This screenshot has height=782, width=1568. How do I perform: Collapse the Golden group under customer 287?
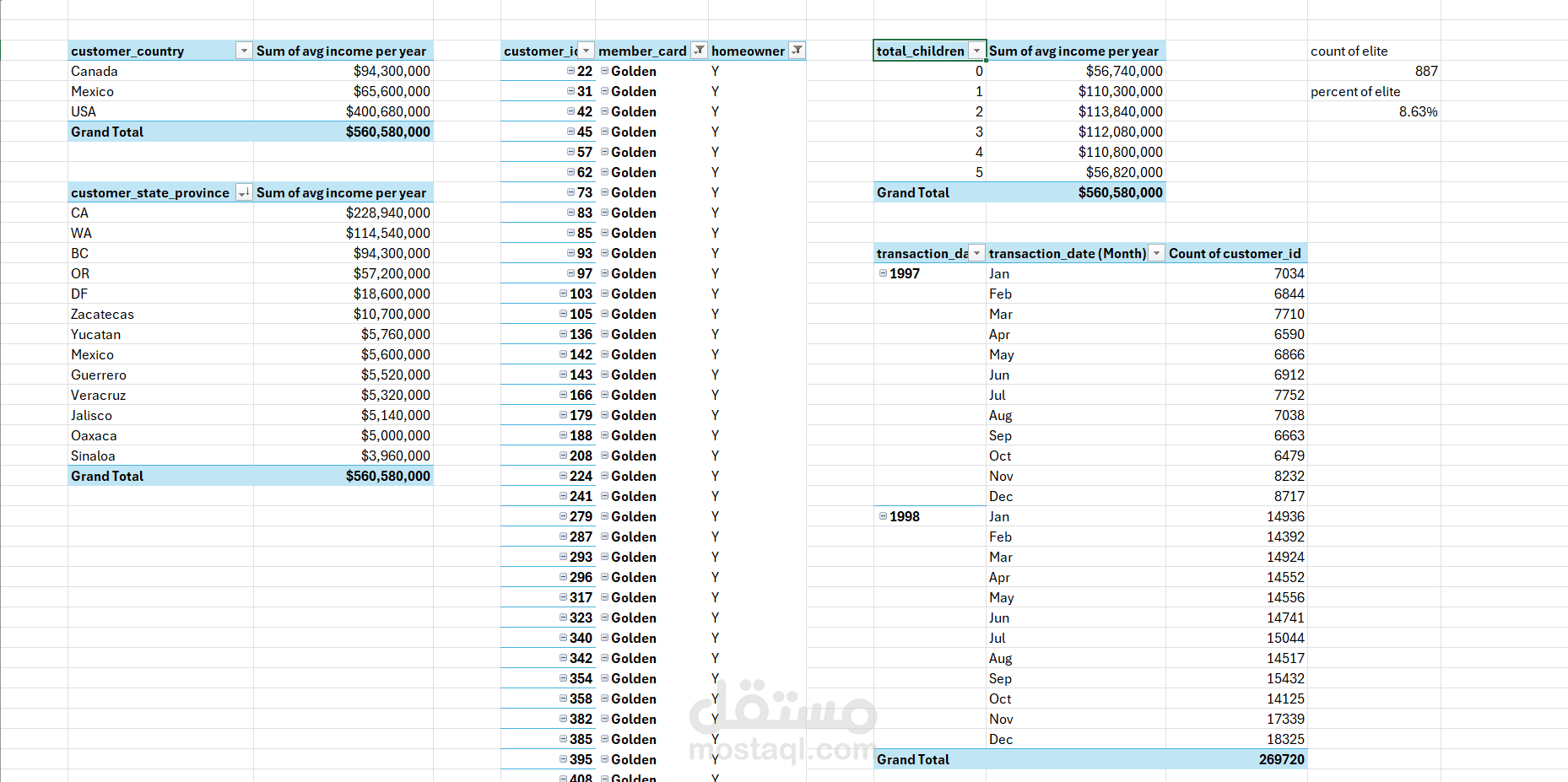[x=604, y=537]
